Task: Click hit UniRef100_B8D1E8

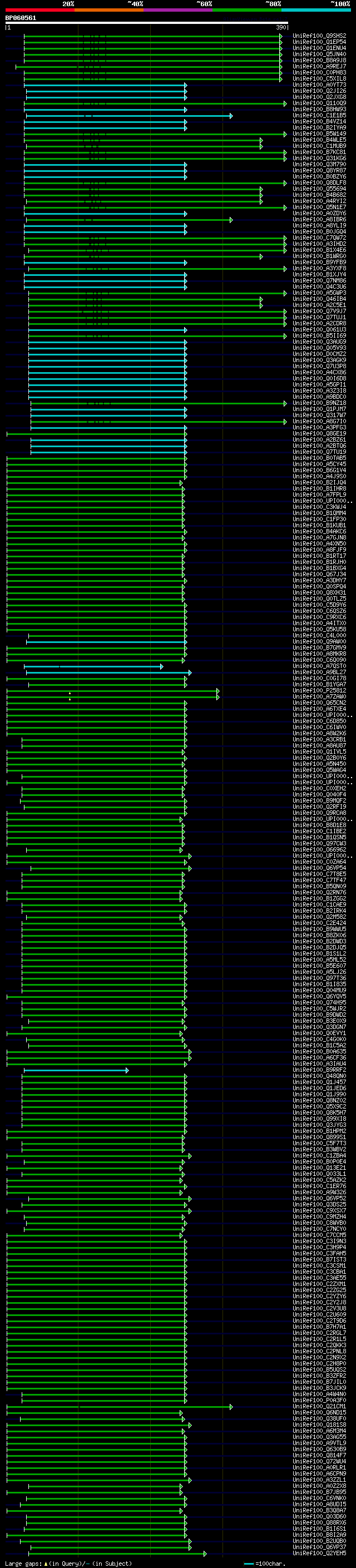Action: pos(319,825)
